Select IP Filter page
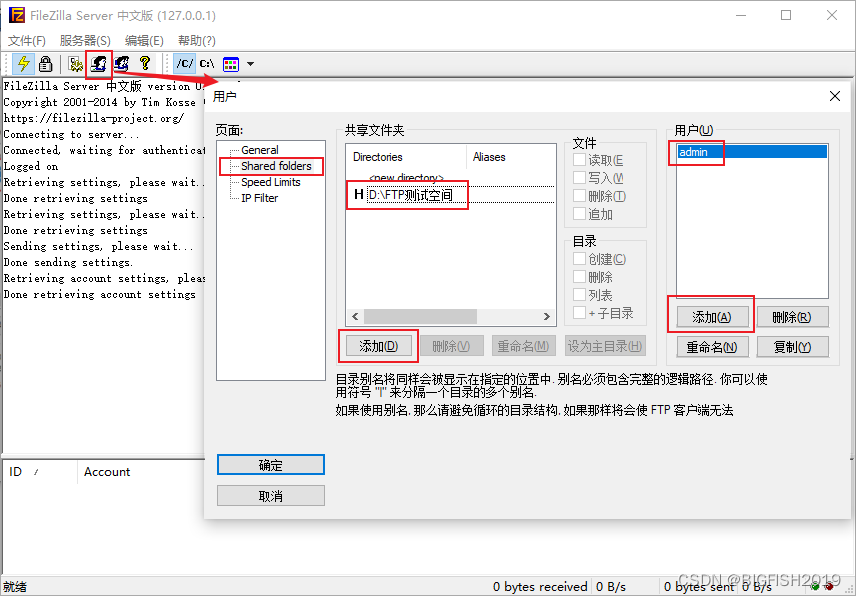The image size is (856, 596). pyautogui.click(x=259, y=198)
